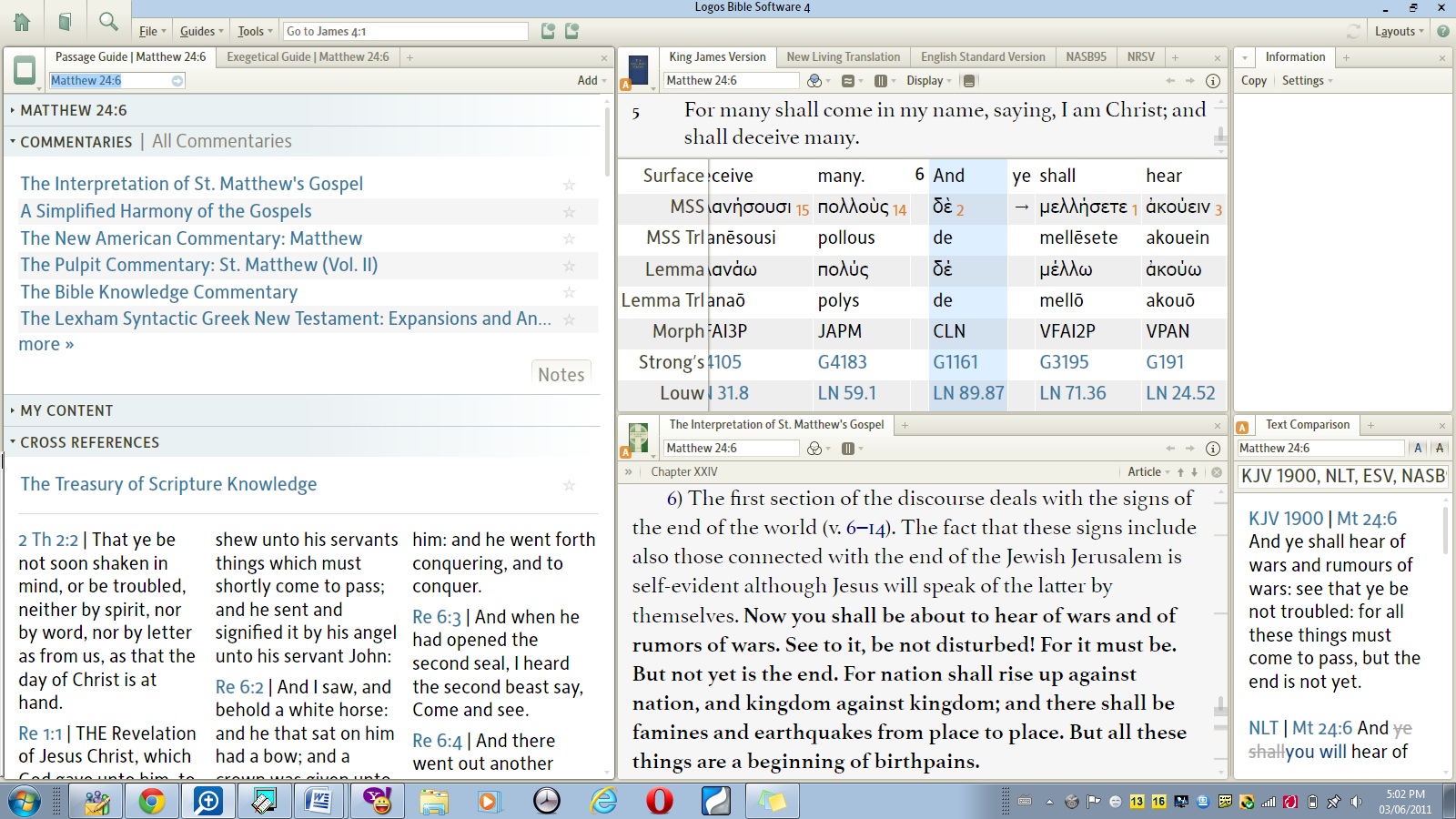
Task: Open the King James Version book cover icon
Action: [x=639, y=69]
